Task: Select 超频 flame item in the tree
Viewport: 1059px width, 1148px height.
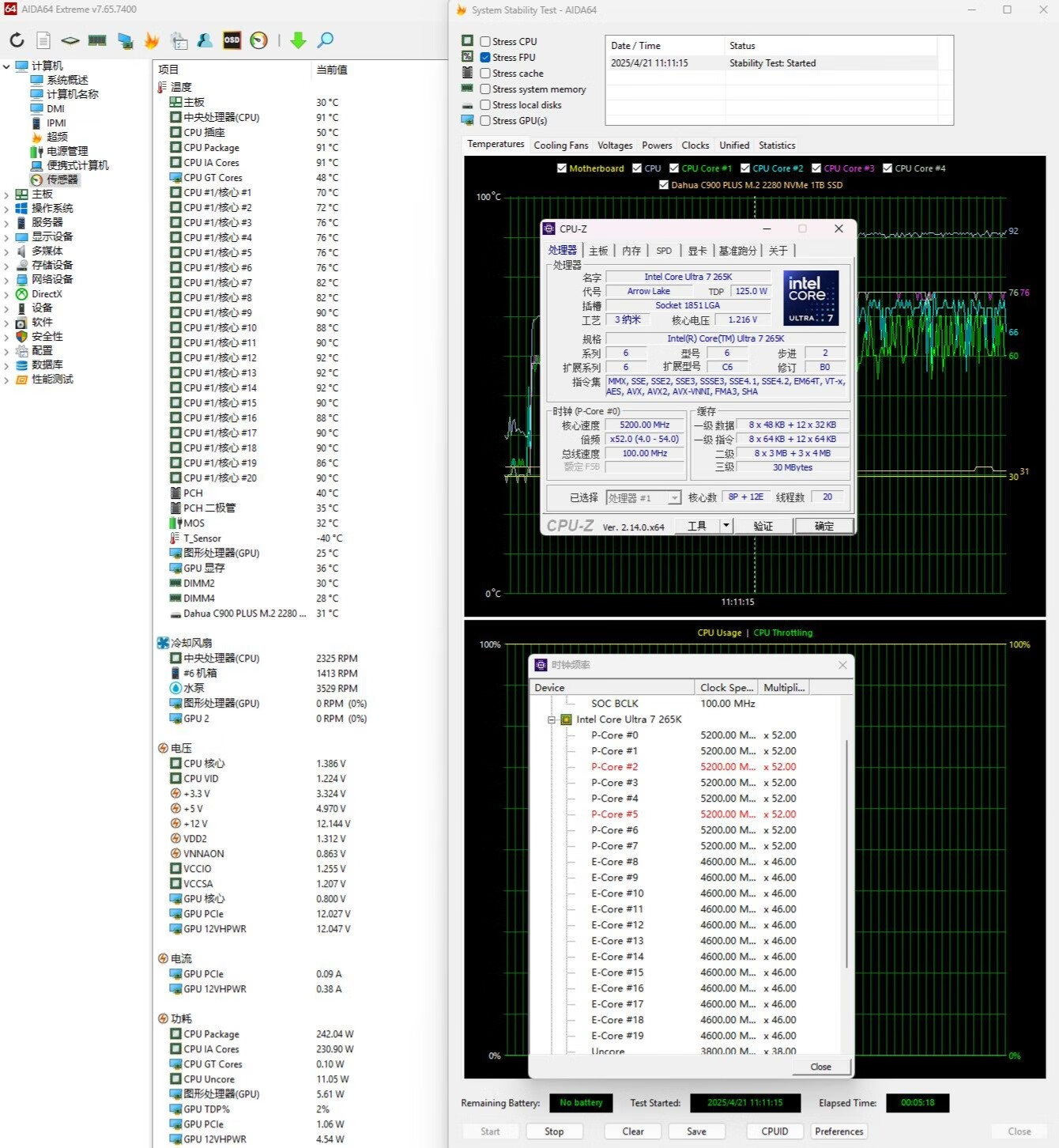Action: tap(57, 137)
